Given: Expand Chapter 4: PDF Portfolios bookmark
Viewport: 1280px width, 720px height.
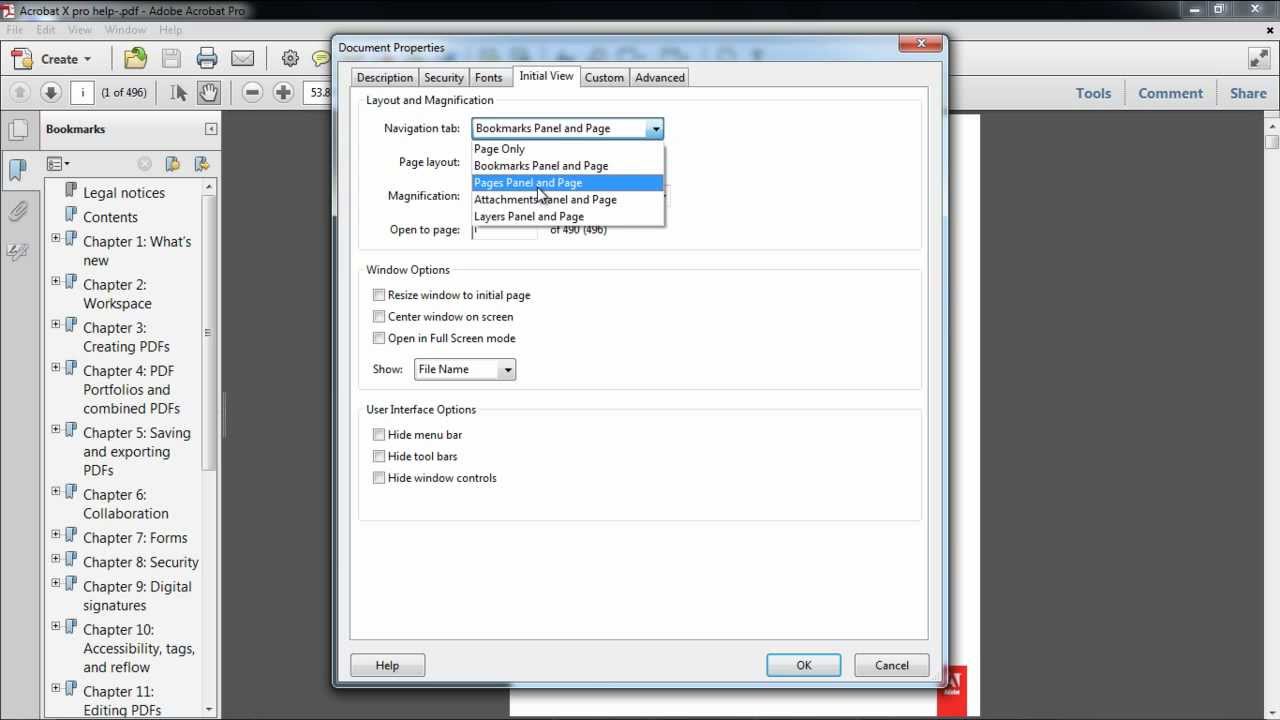Looking at the screenshot, I should point(56,367).
